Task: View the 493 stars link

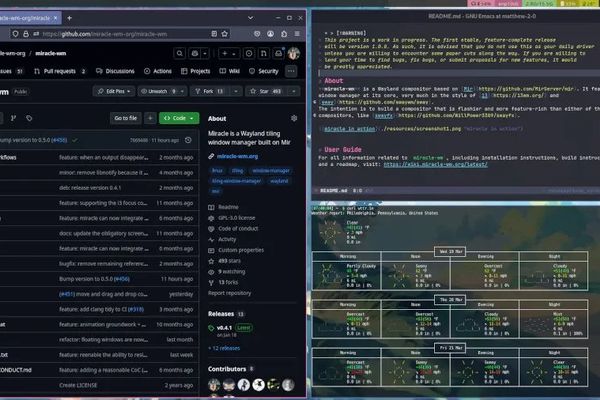Action: pos(229,261)
